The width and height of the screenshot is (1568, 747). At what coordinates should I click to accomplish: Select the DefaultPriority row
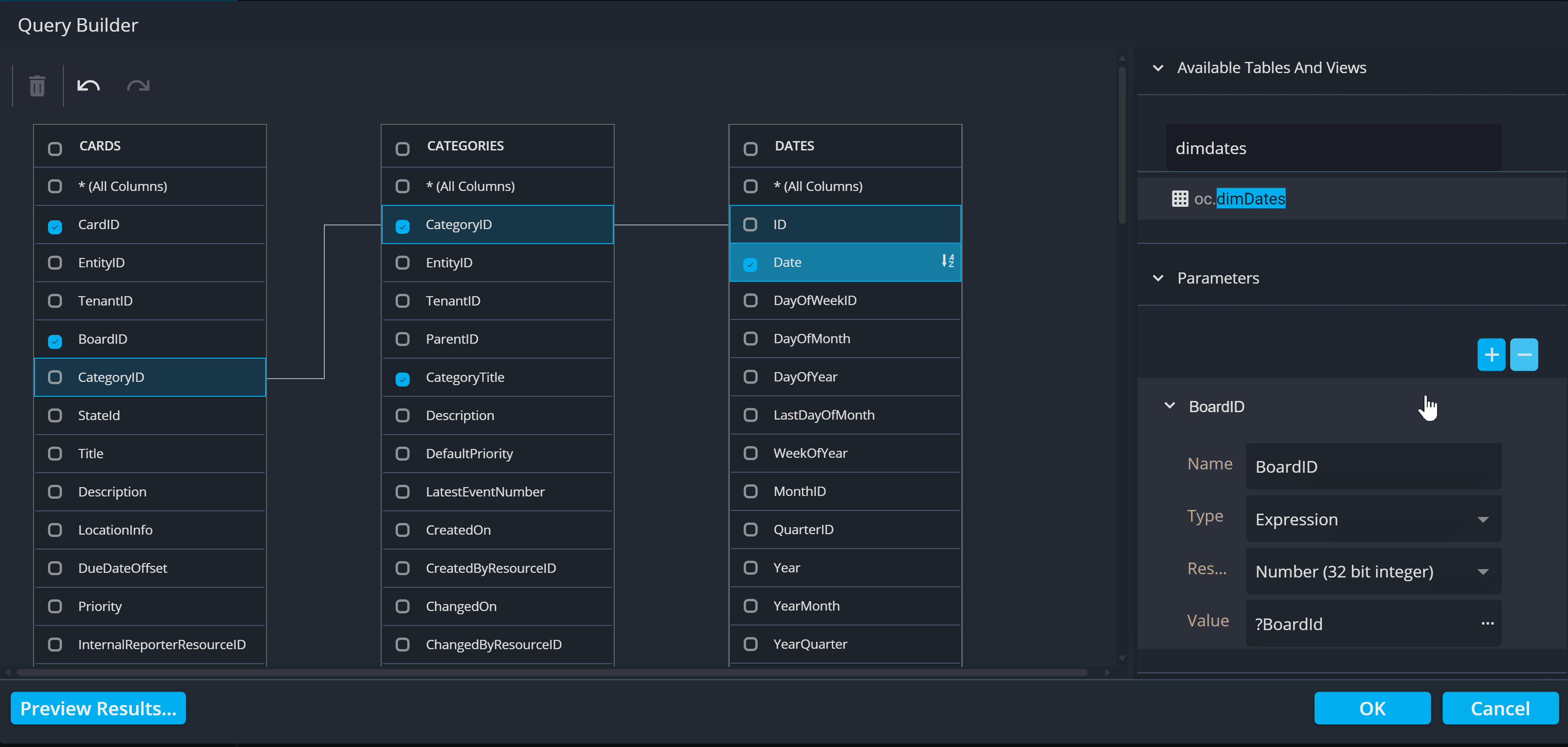click(x=497, y=454)
